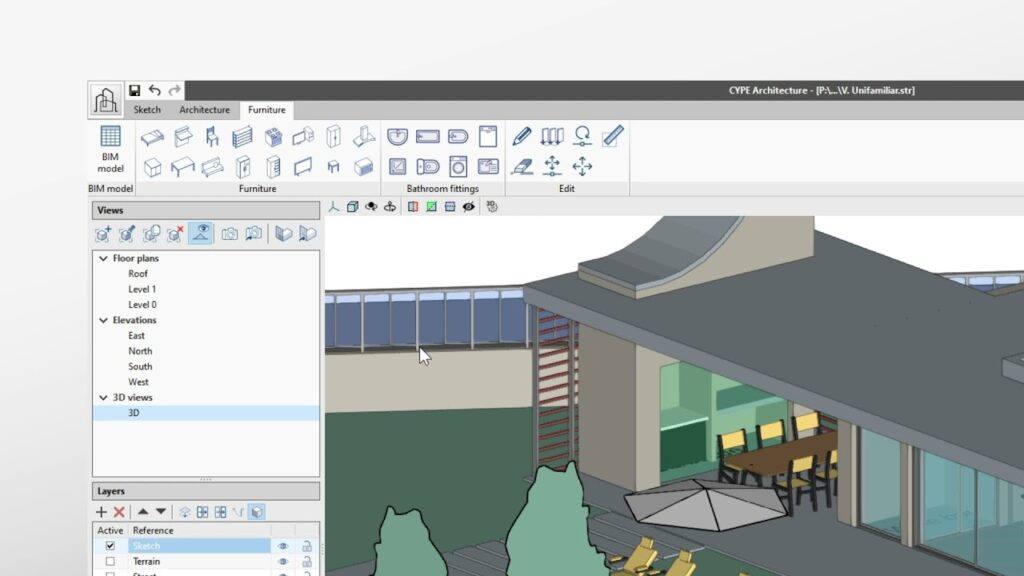Viewport: 1024px width, 576px height.
Task: Open the BIM model button
Action: (x=110, y=150)
